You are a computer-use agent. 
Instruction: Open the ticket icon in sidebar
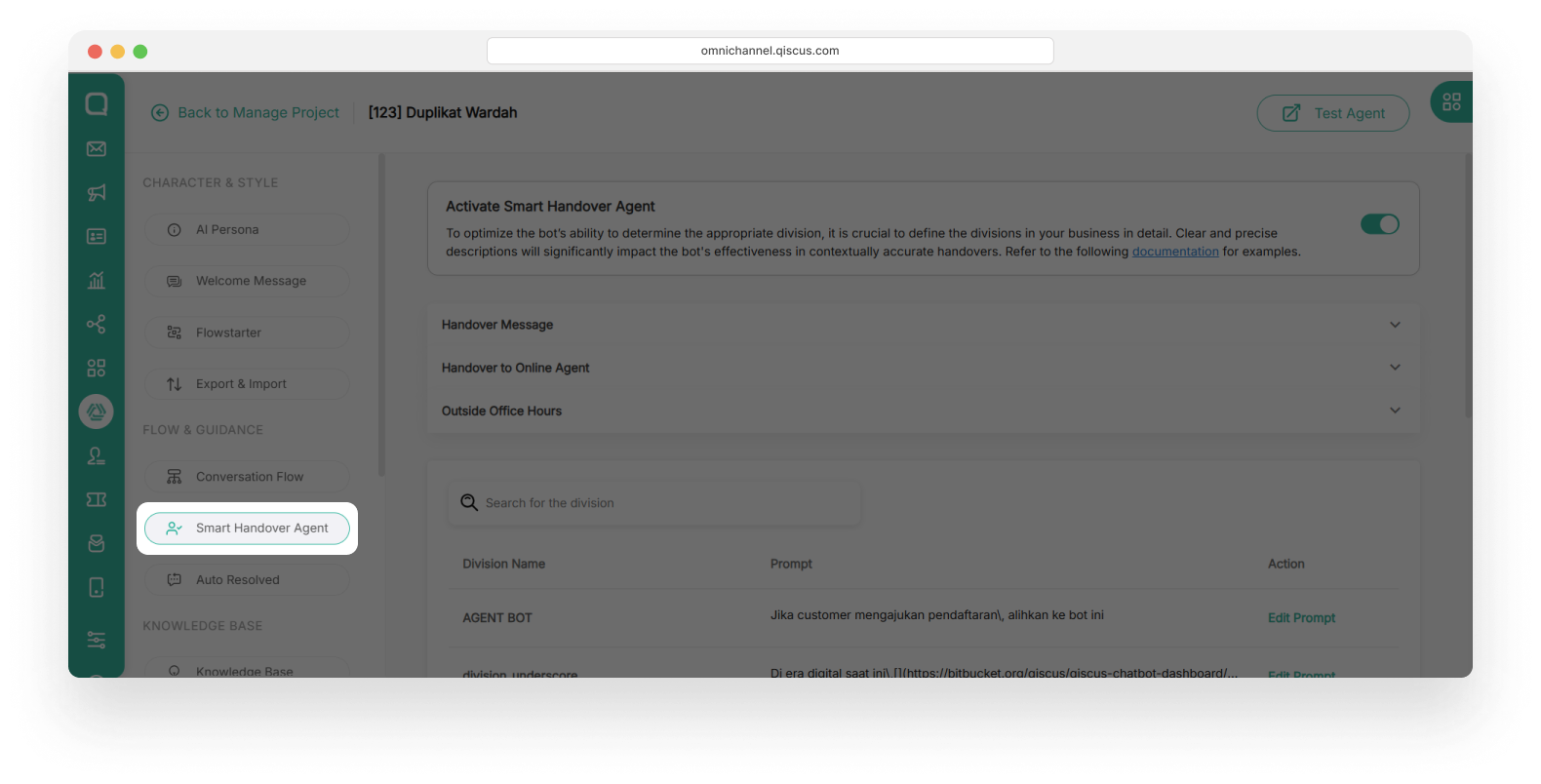[x=97, y=499]
